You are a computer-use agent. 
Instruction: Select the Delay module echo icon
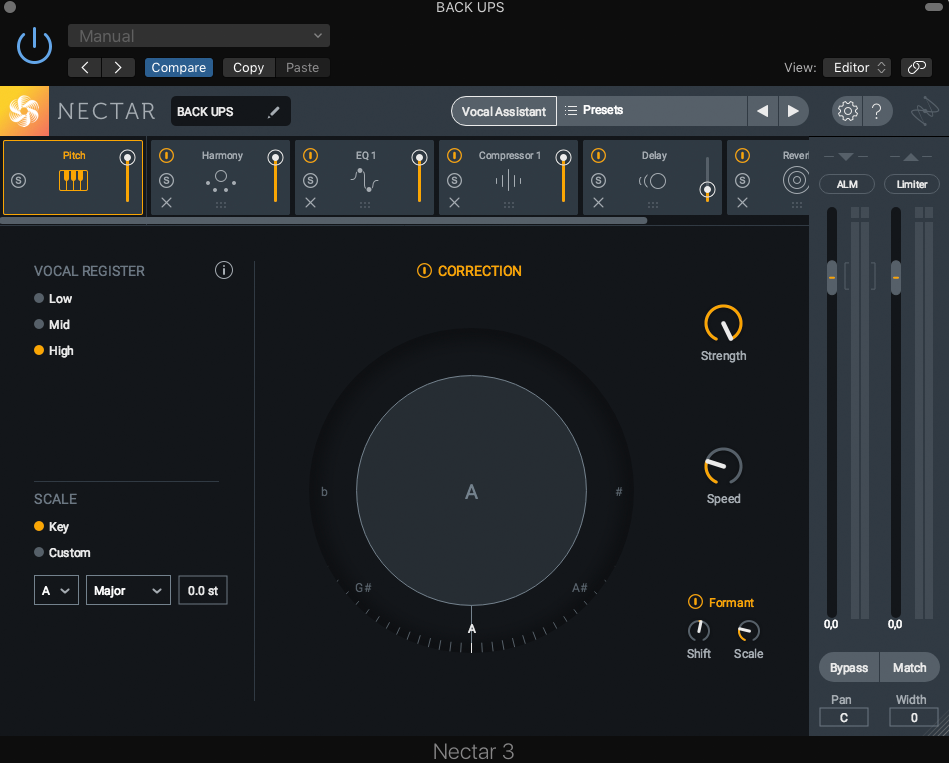653,181
